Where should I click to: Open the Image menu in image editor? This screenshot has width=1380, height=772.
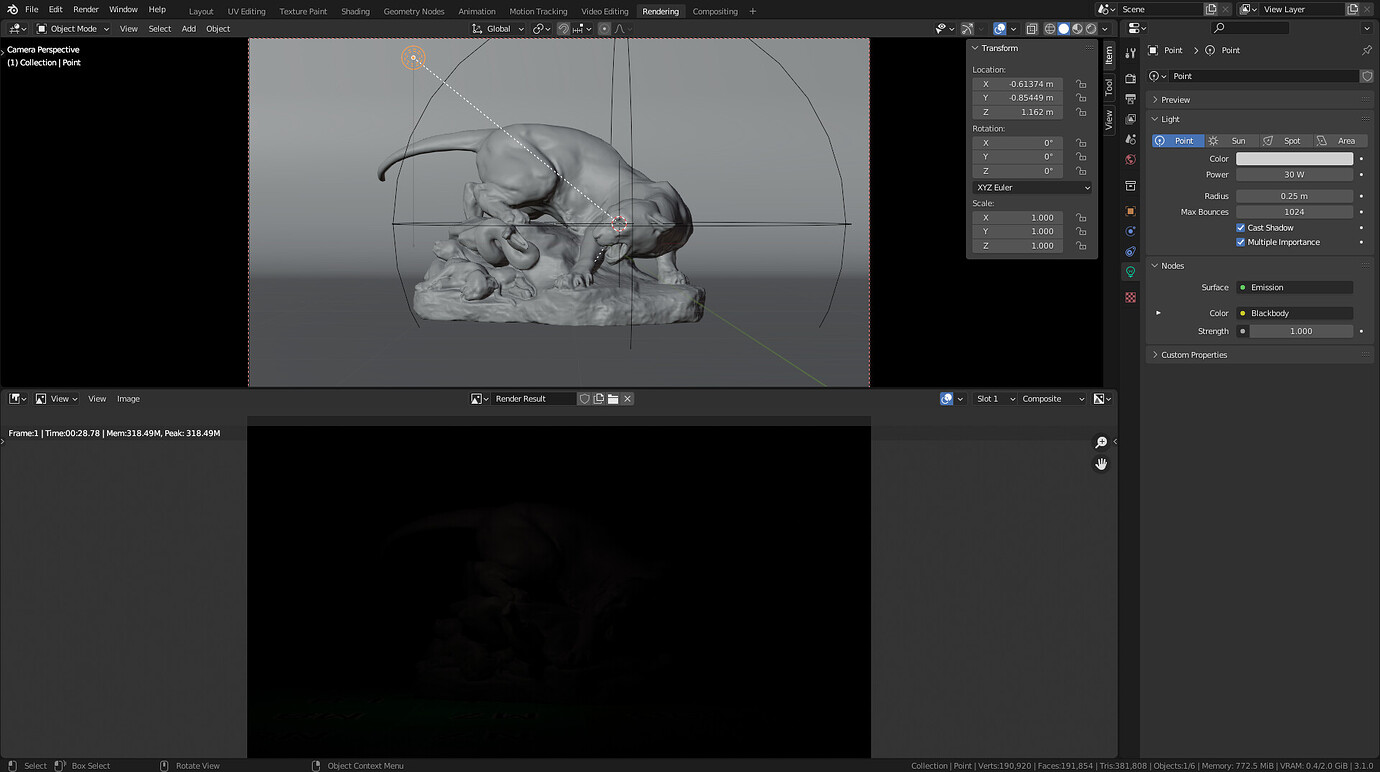click(128, 399)
